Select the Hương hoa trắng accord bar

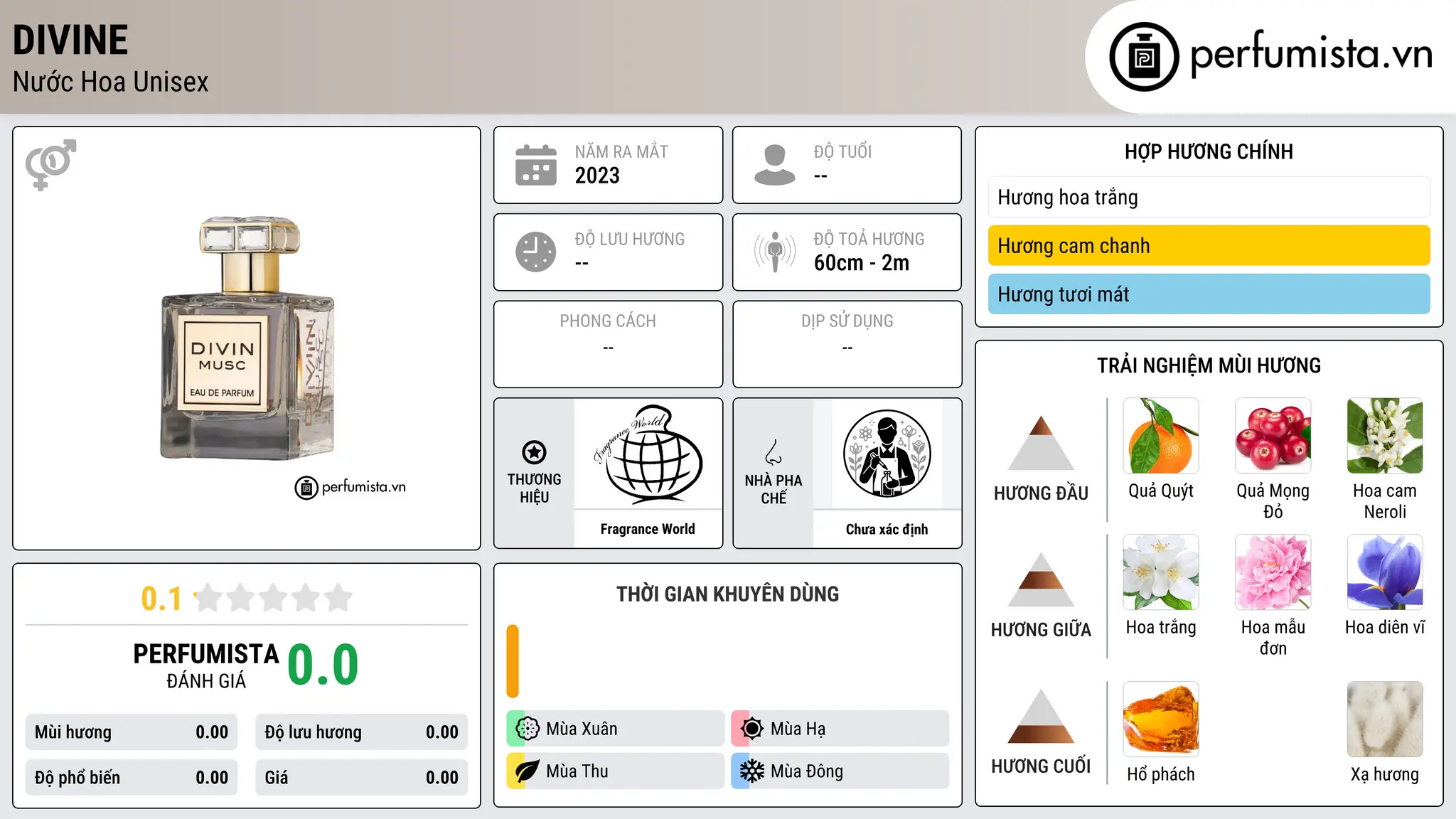point(1209,198)
